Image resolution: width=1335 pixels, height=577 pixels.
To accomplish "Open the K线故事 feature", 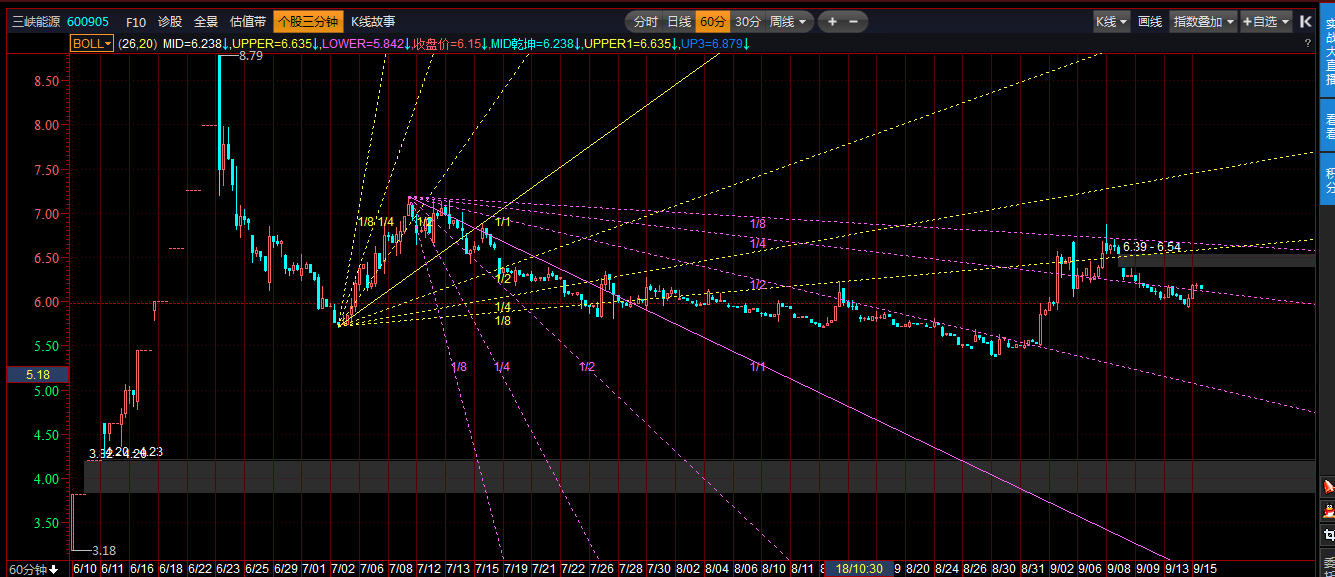I will click(x=373, y=22).
